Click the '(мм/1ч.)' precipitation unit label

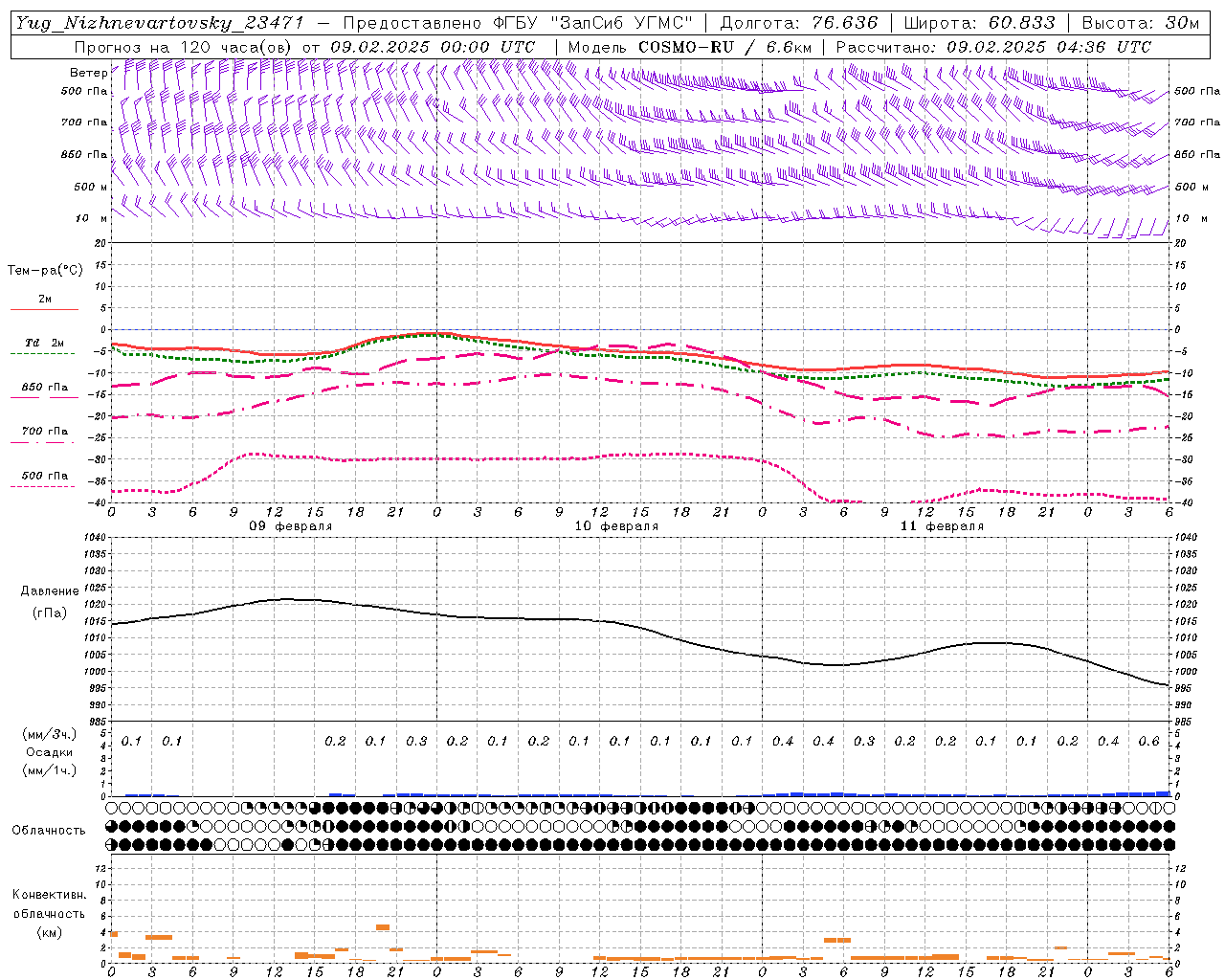pyautogui.click(x=50, y=770)
